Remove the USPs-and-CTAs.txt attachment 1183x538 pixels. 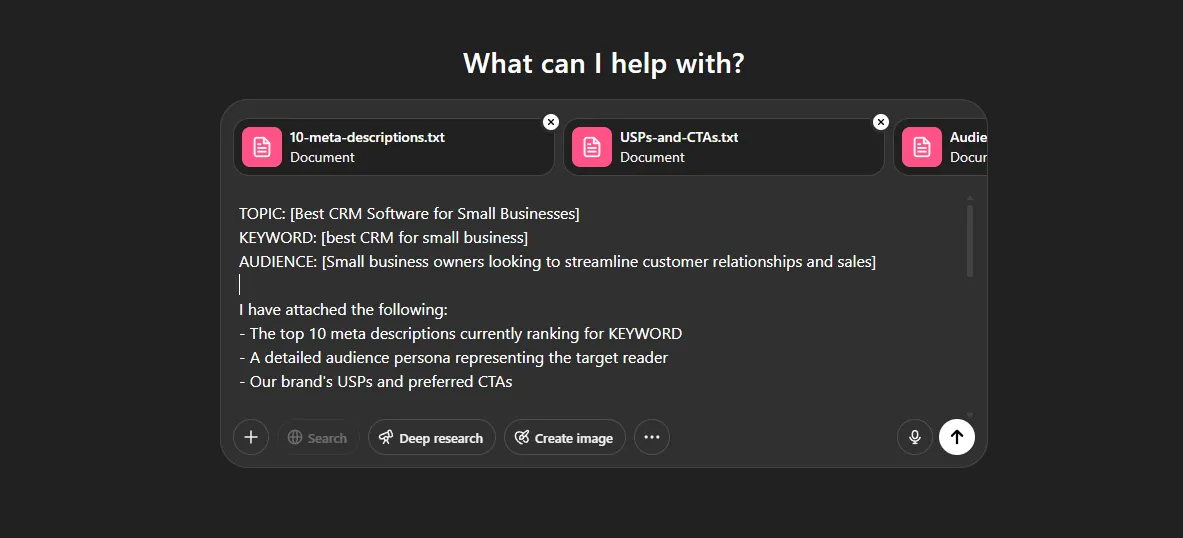[x=880, y=122]
